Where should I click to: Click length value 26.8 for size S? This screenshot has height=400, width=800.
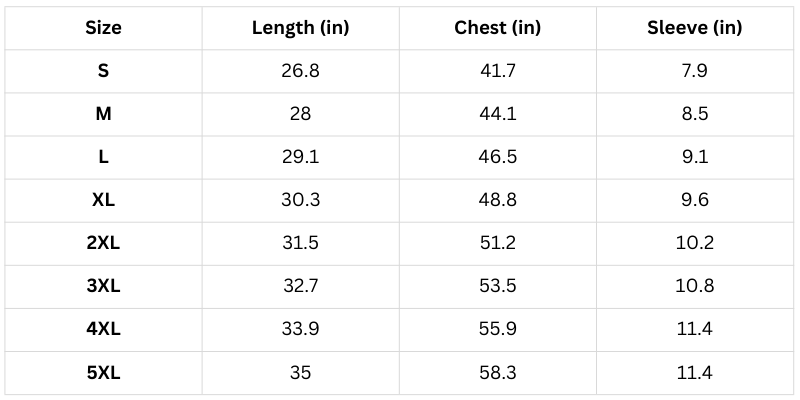tap(300, 71)
